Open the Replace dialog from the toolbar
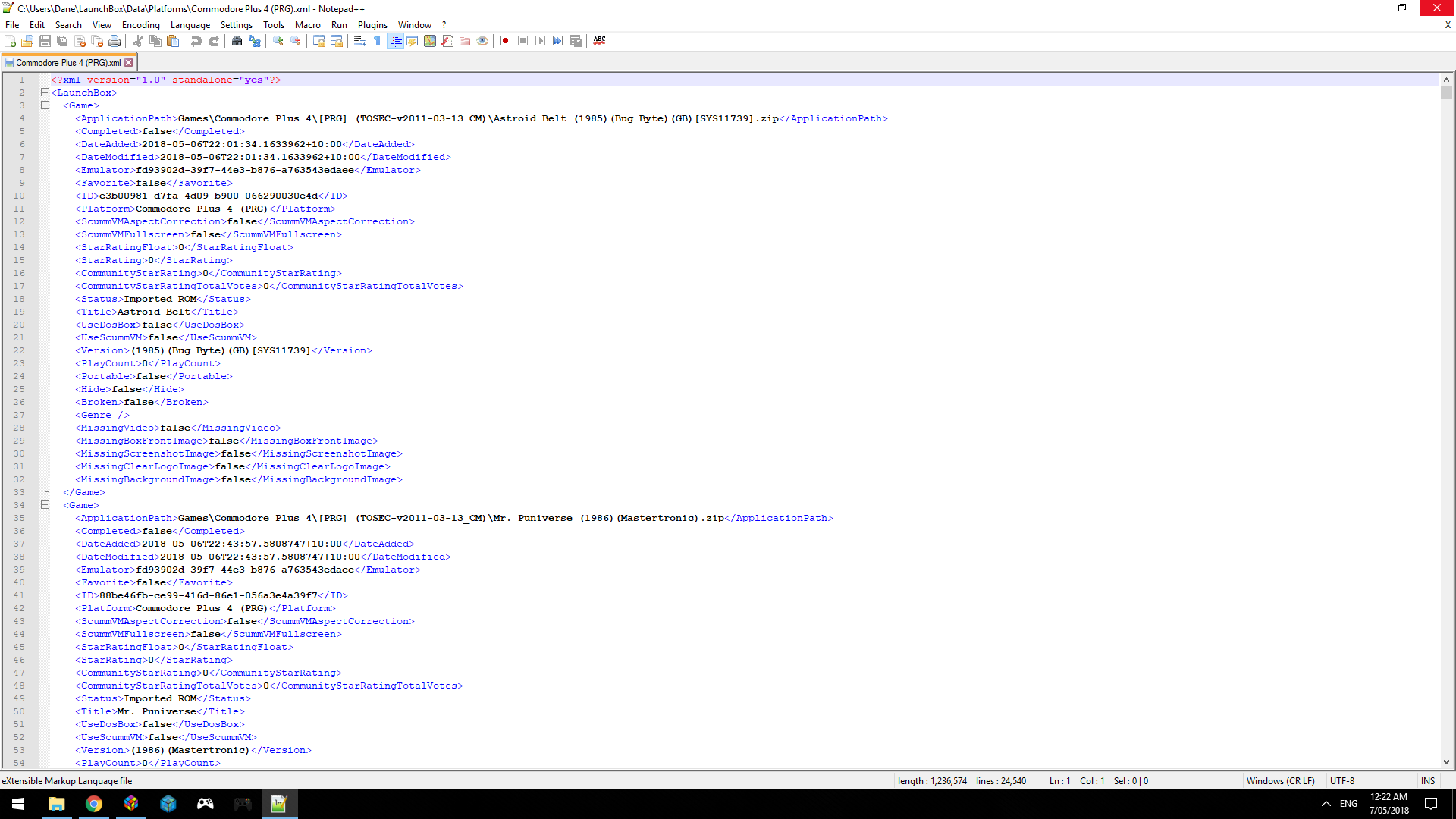 [255, 41]
